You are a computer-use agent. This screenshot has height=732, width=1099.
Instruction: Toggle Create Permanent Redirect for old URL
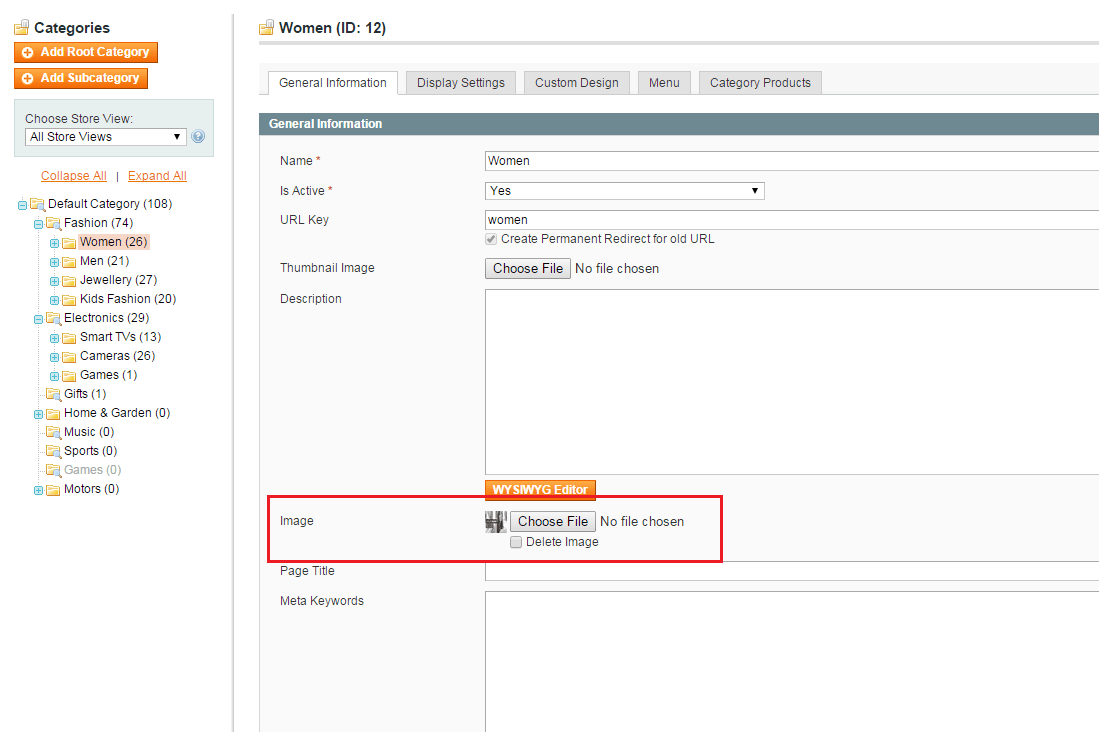pyautogui.click(x=491, y=239)
